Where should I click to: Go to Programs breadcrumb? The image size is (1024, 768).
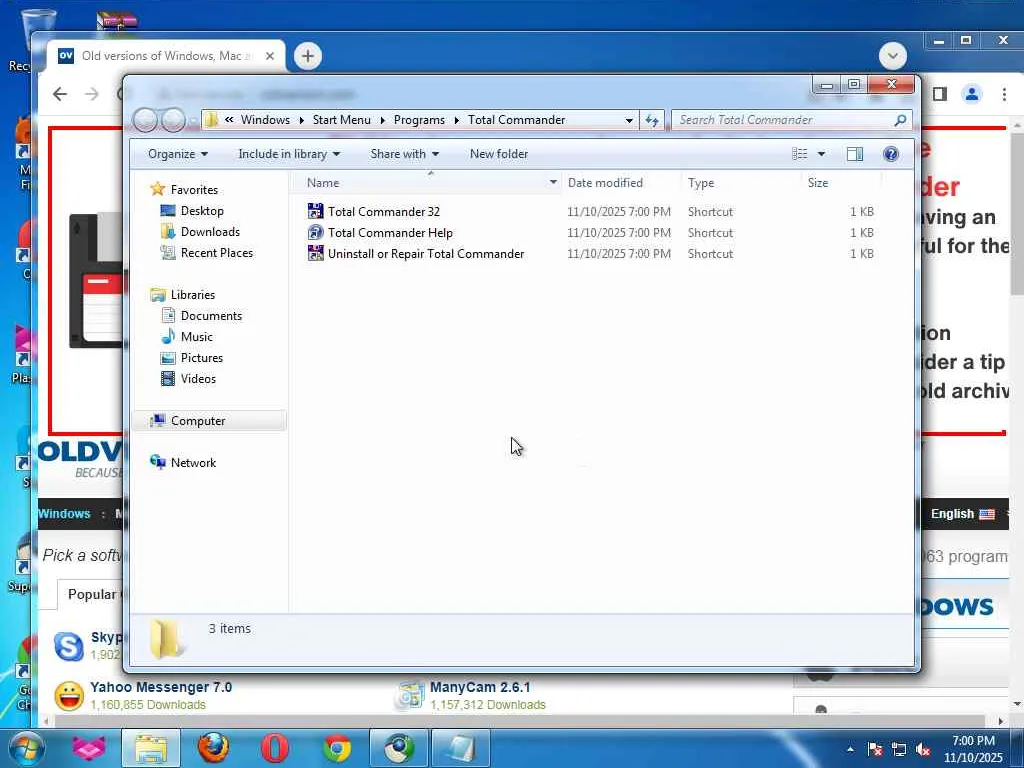[x=419, y=120]
